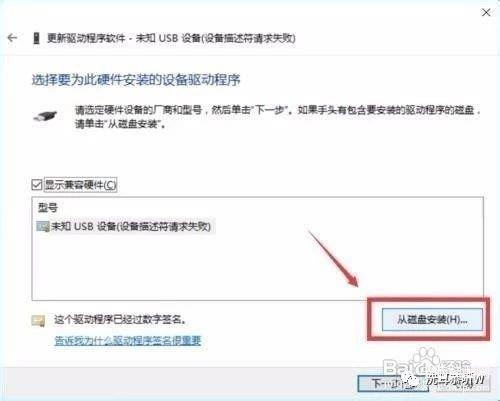The width and height of the screenshot is (500, 401).
Task: Click the 从磁盘安装(H)... button
Action: pyautogui.click(x=432, y=319)
